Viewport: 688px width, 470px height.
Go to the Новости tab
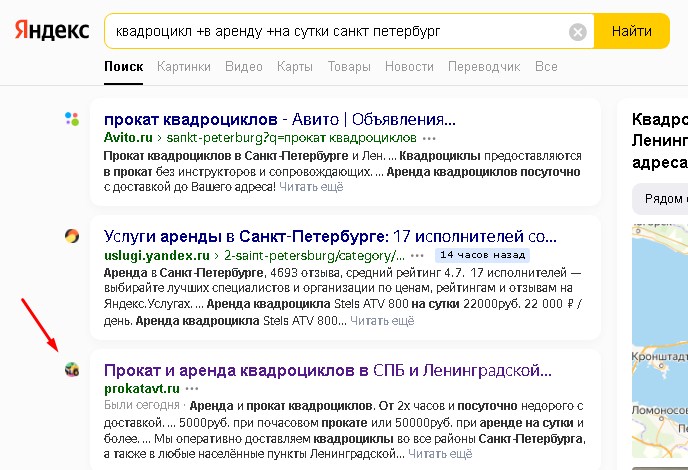point(409,67)
